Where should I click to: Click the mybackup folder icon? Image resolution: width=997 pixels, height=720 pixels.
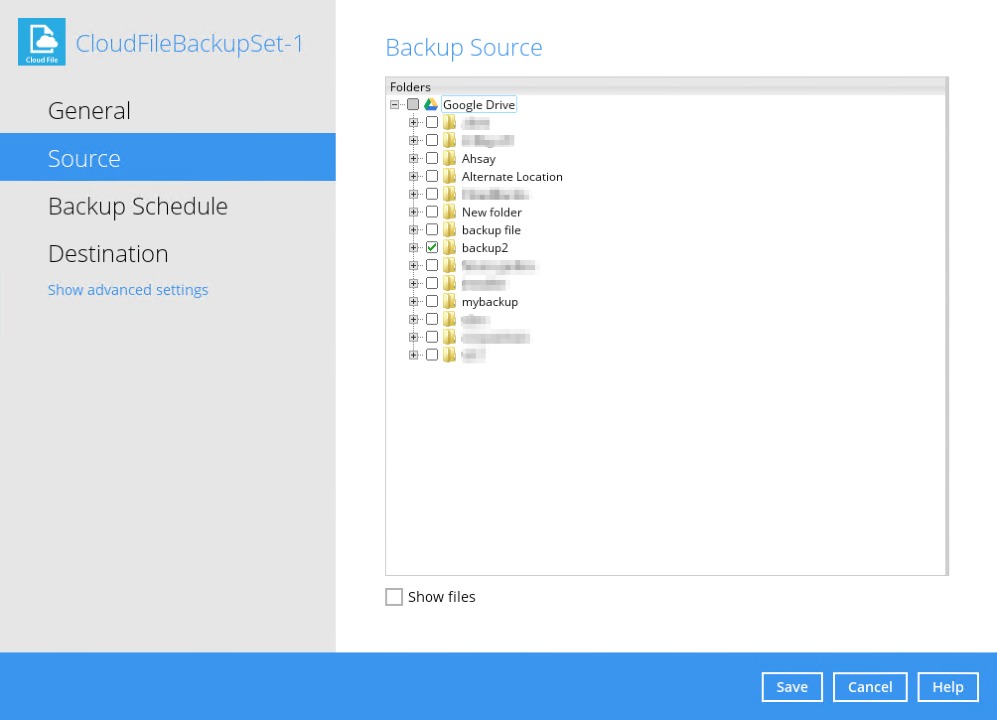448,301
